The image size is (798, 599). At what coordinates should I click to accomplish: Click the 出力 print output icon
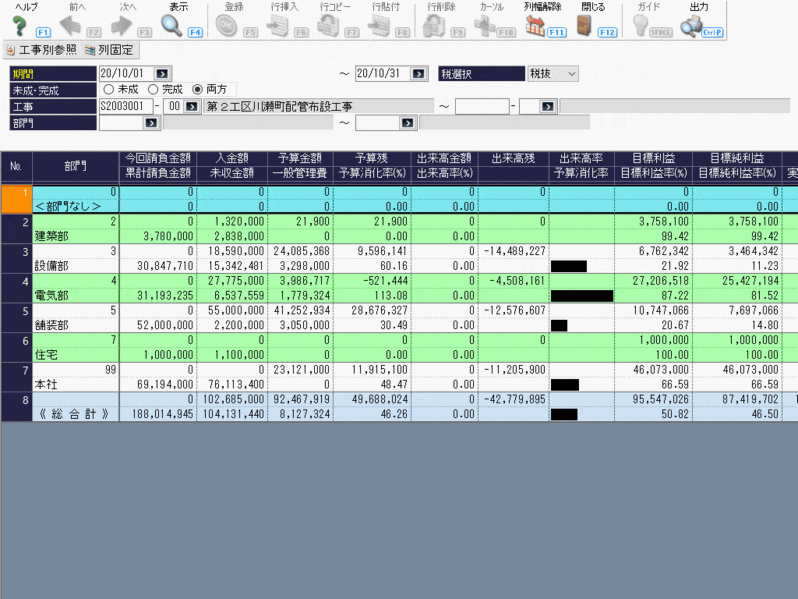pos(691,26)
